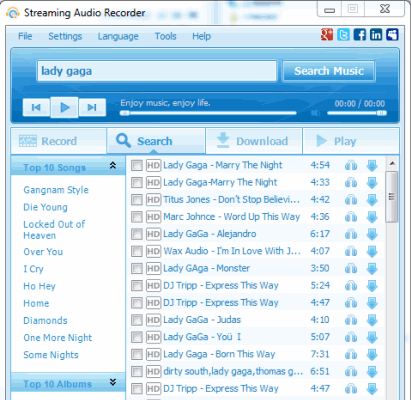
Task: Switch to the Record tab
Action: click(59, 141)
